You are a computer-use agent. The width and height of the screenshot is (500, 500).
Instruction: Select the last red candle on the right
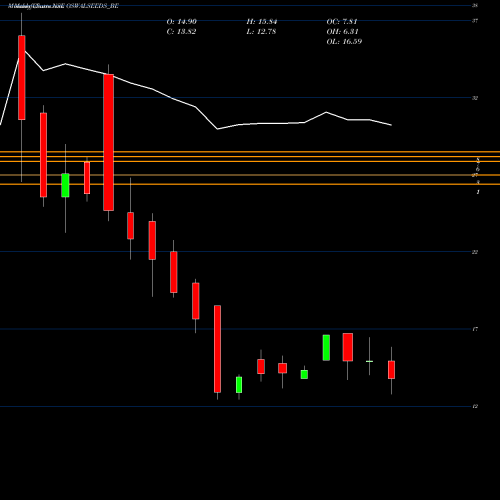tap(391, 370)
